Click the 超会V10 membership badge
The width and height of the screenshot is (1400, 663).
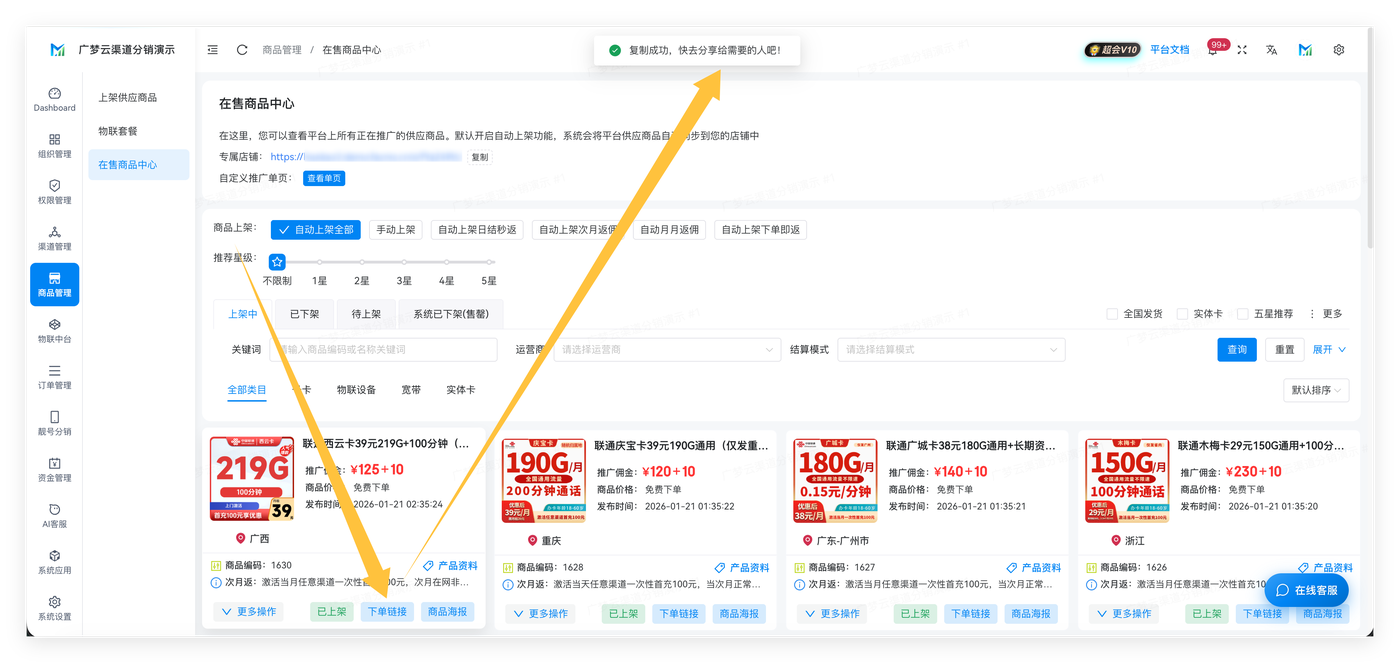(1113, 50)
